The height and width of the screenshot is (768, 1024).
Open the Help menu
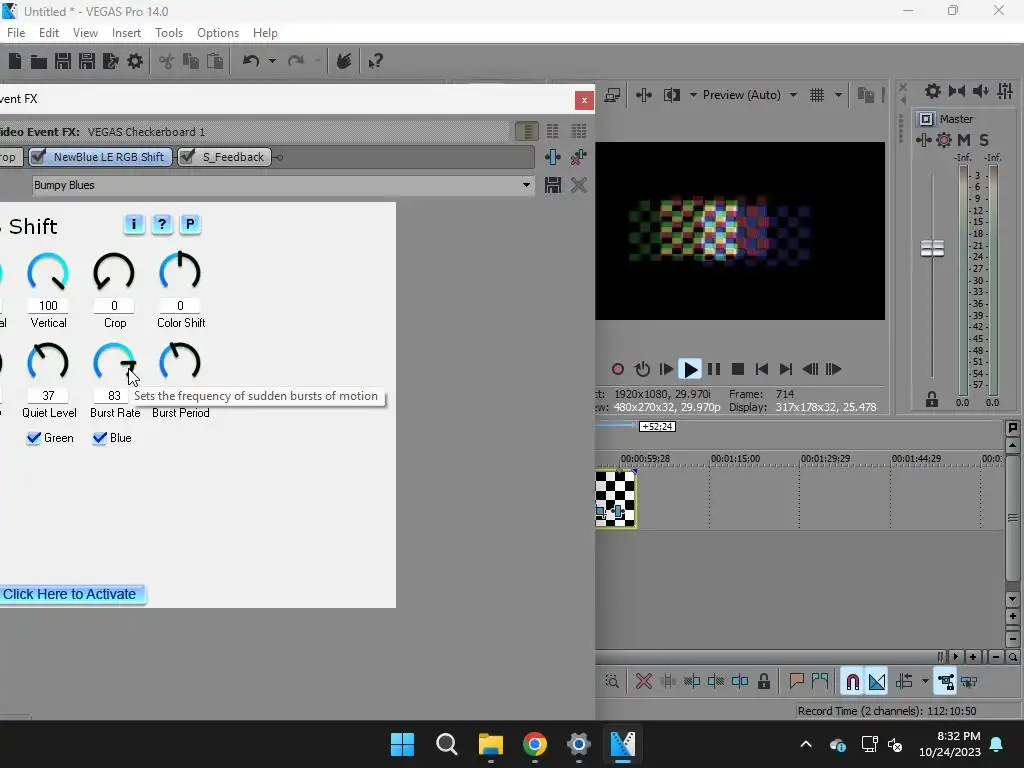(265, 33)
